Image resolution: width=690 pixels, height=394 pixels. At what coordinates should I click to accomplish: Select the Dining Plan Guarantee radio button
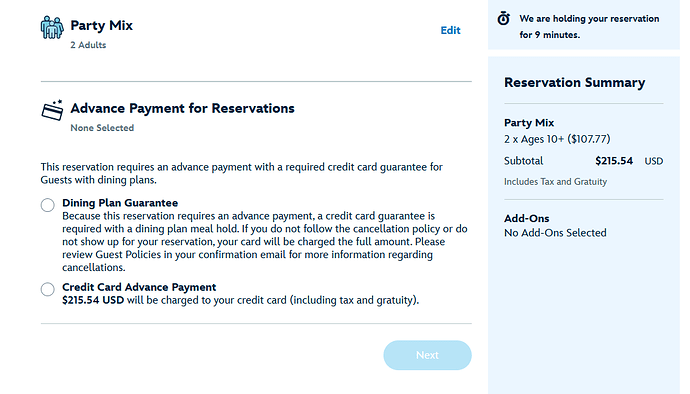point(48,205)
